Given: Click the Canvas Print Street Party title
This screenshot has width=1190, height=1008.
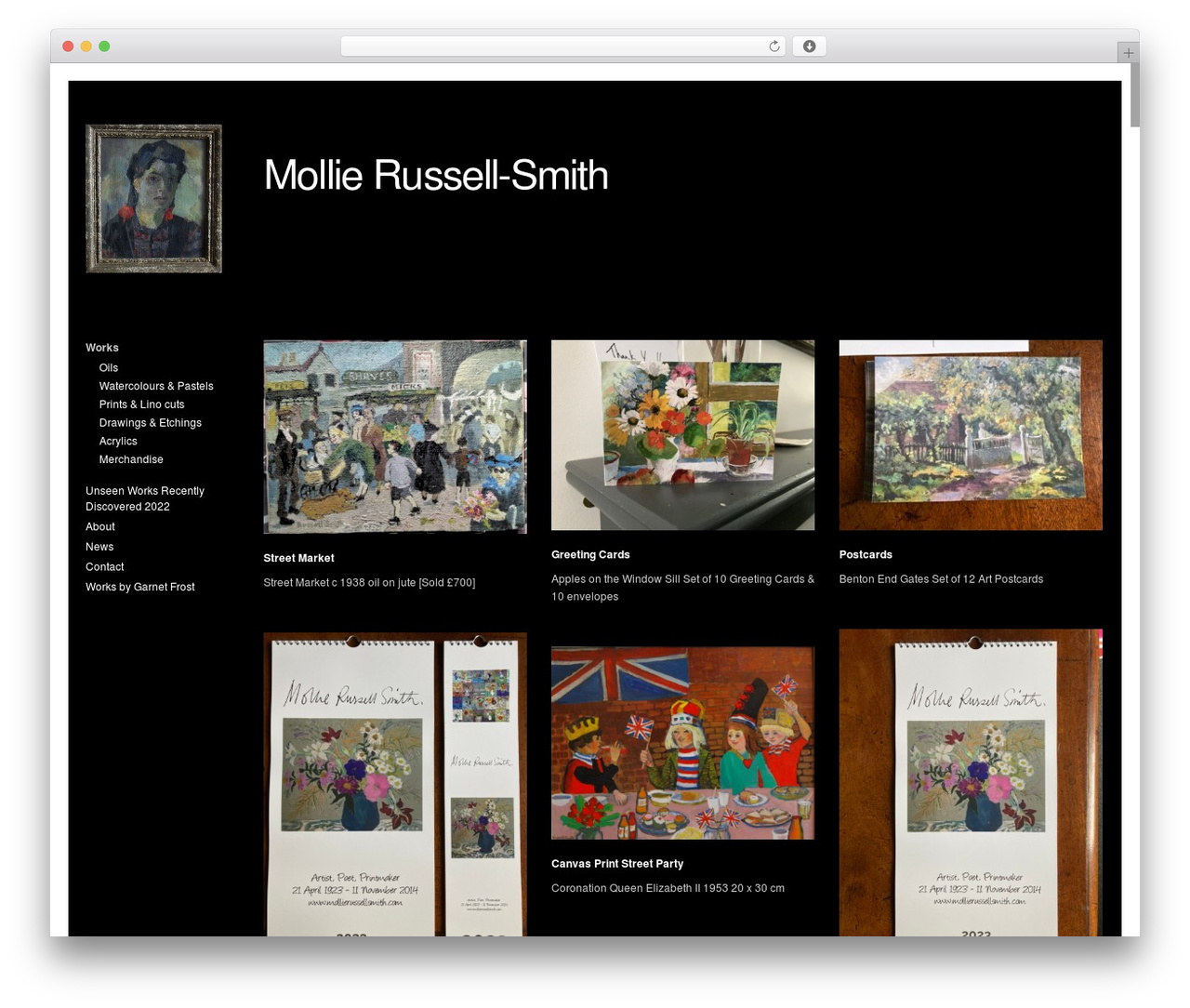Looking at the screenshot, I should [617, 864].
